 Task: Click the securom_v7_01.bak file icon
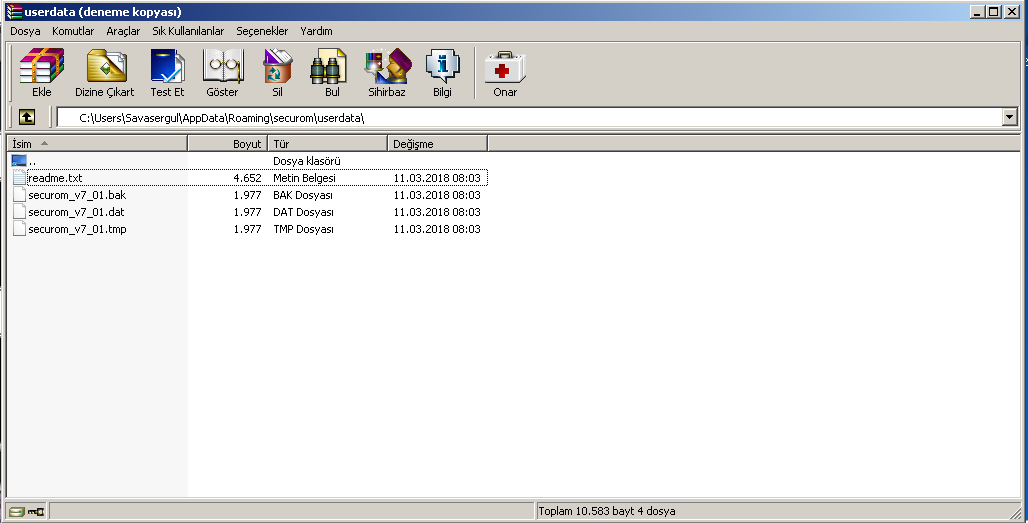[19, 195]
